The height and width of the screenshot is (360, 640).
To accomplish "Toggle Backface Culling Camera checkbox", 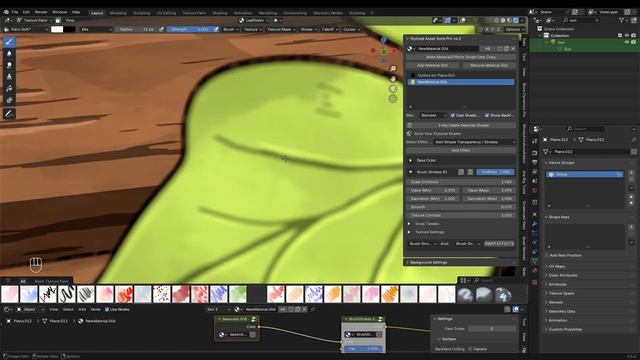I will pyautogui.click(x=470, y=349).
